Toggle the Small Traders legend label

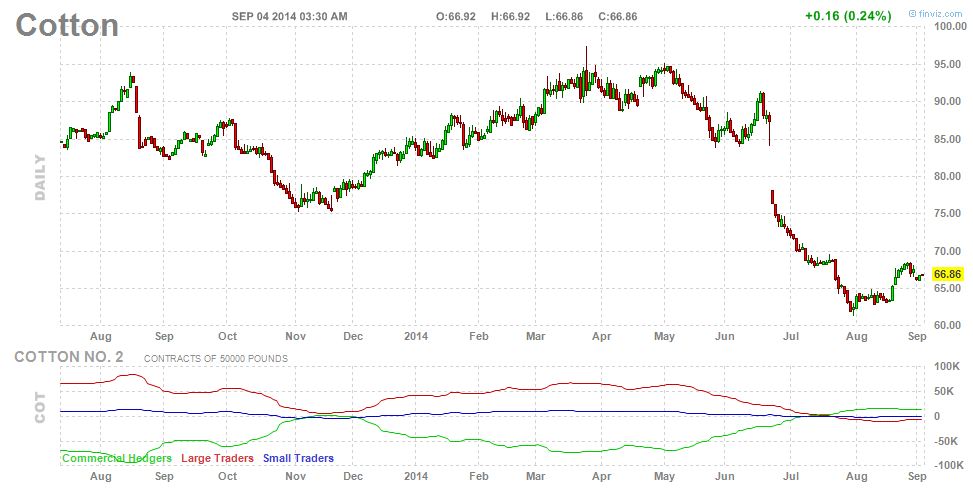(298, 458)
